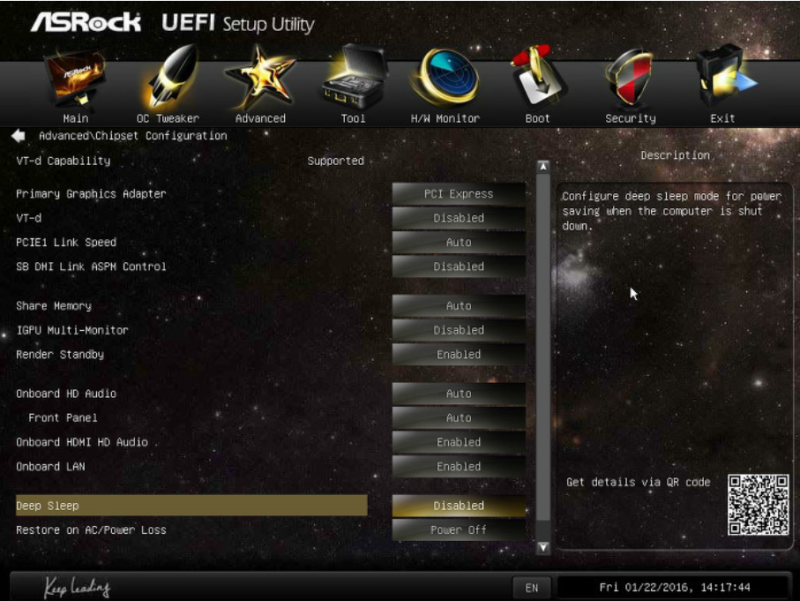
Task: Toggle IGPU Multi-Monitor Disabled setting
Action: pyautogui.click(x=459, y=330)
